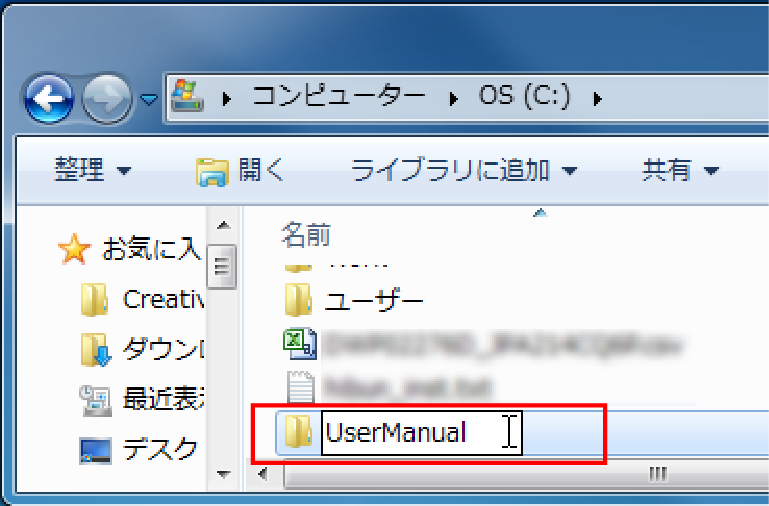This screenshot has height=506, width=769.
Task: Click the お気に入り star icon
Action: tap(74, 249)
